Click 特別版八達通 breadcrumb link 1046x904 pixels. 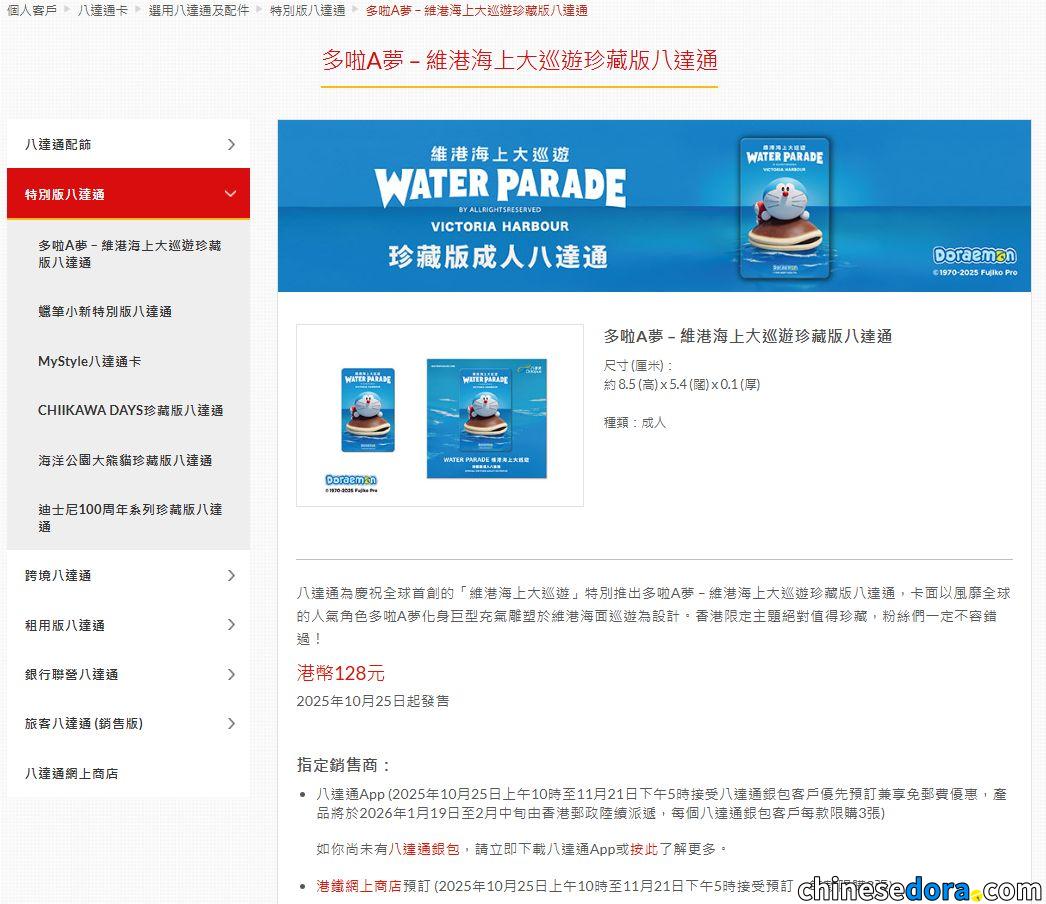[x=307, y=10]
